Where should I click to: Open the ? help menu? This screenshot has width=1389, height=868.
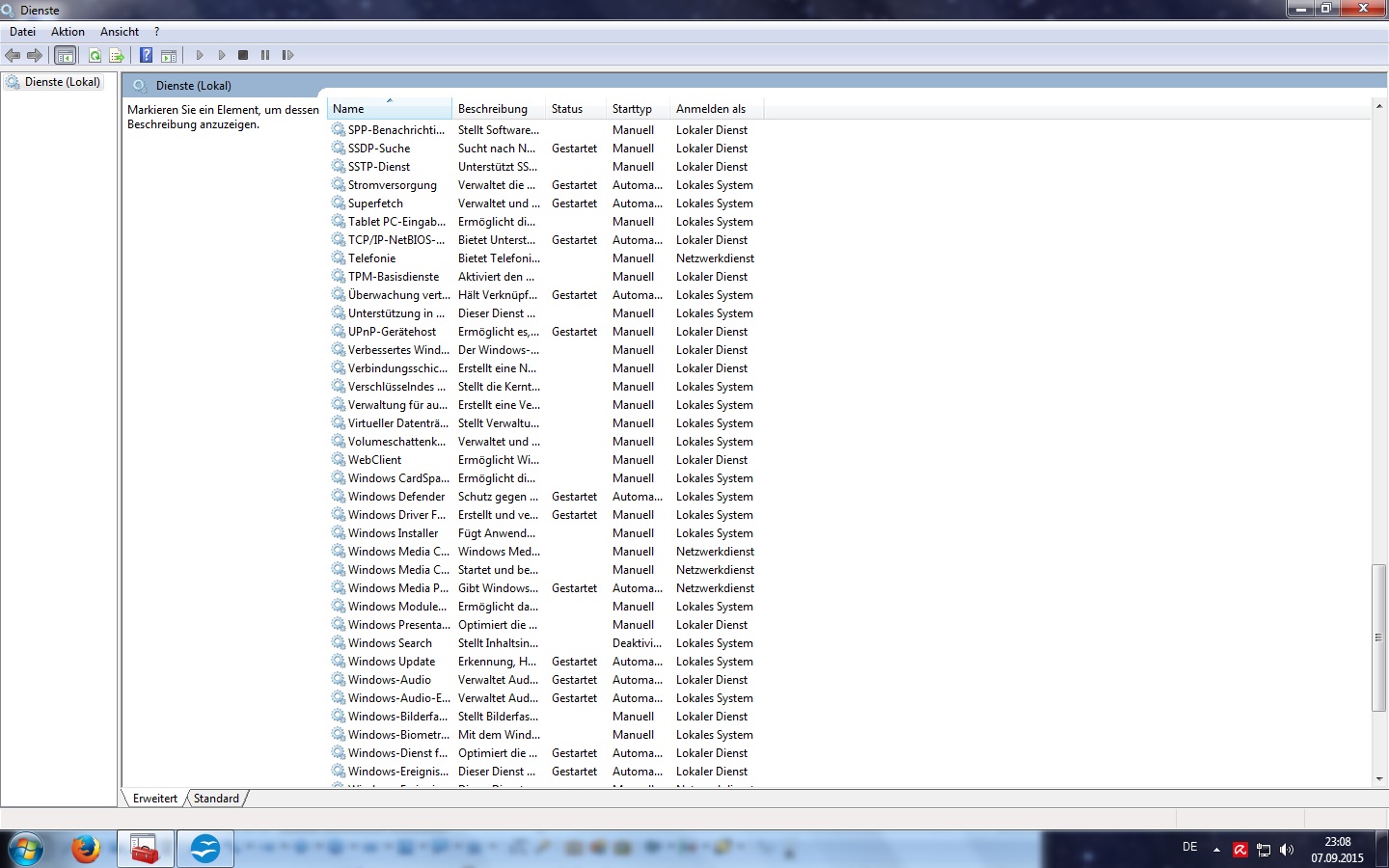pos(157,32)
